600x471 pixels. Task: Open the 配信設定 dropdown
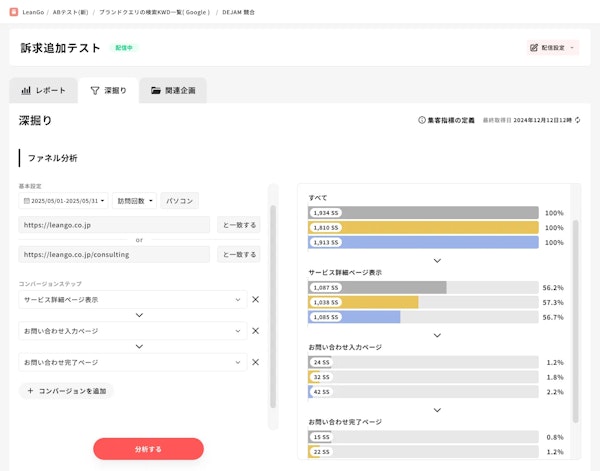tap(552, 47)
